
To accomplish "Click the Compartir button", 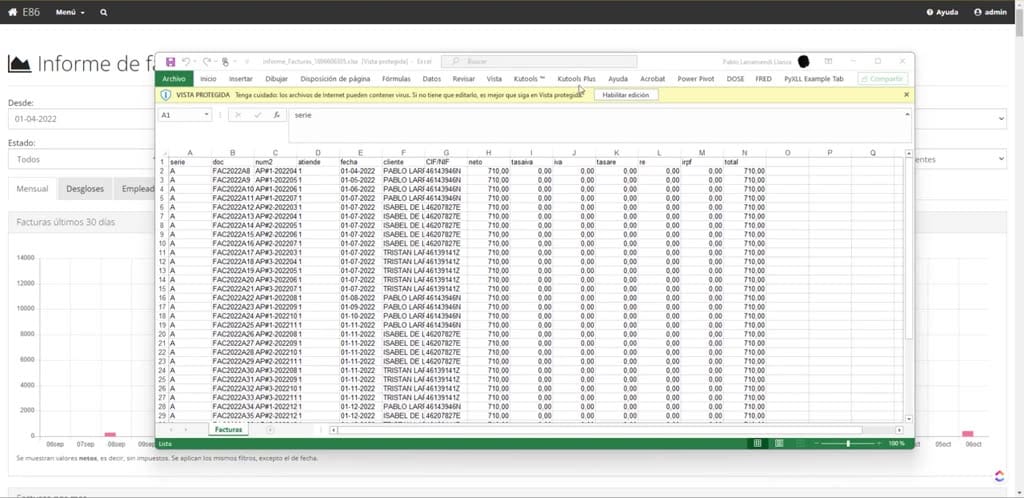I will pyautogui.click(x=882, y=78).
